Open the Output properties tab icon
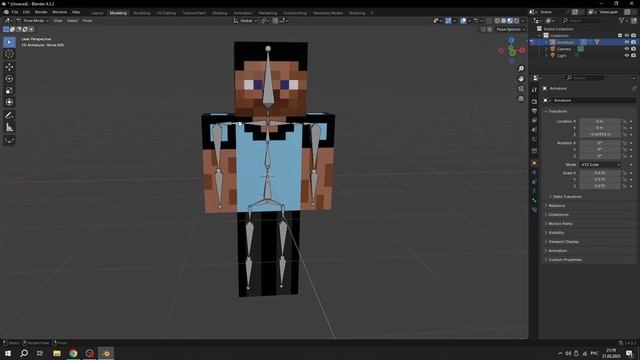 coord(534,111)
